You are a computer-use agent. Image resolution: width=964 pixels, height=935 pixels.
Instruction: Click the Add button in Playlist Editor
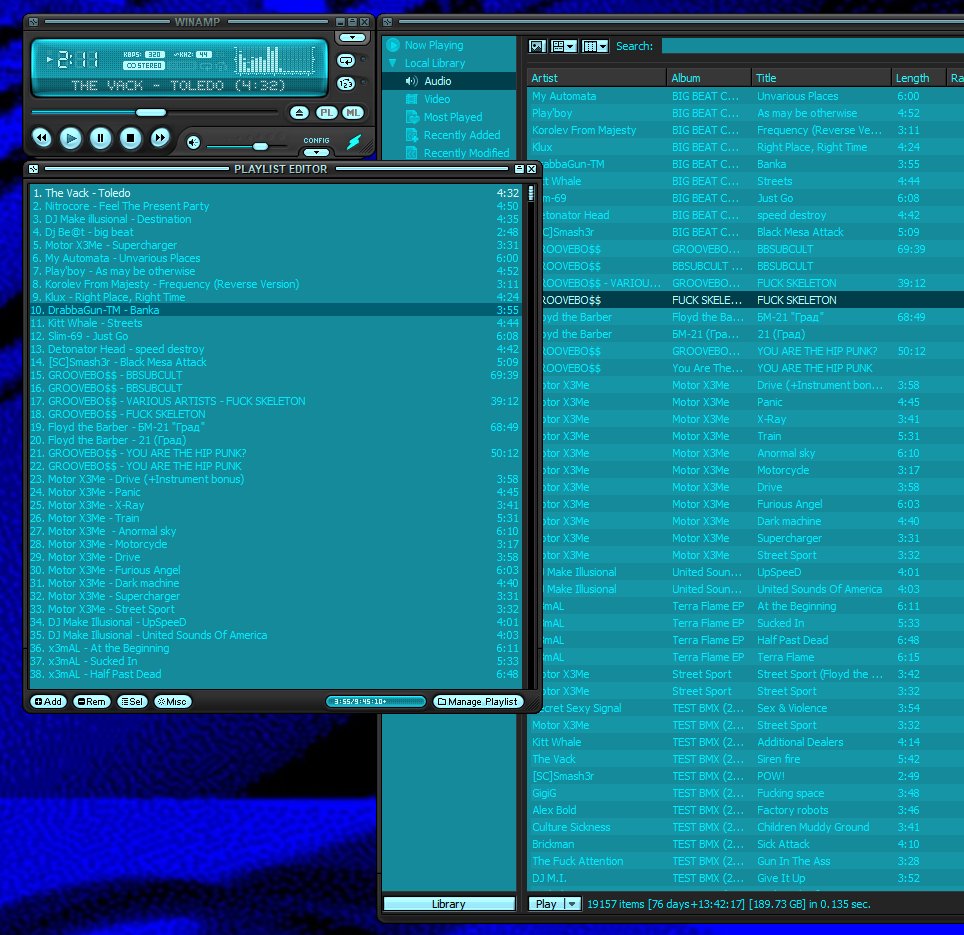pos(48,701)
